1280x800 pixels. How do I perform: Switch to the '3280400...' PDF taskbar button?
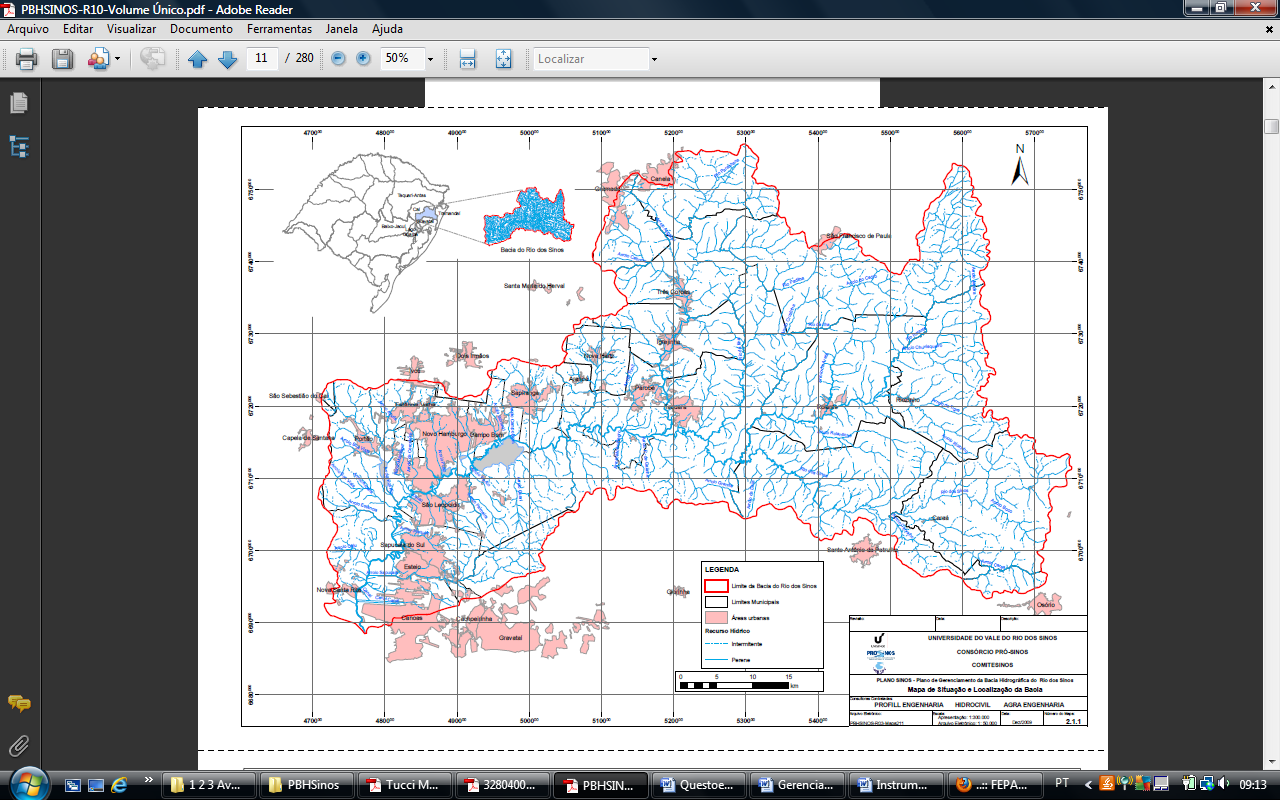point(501,785)
